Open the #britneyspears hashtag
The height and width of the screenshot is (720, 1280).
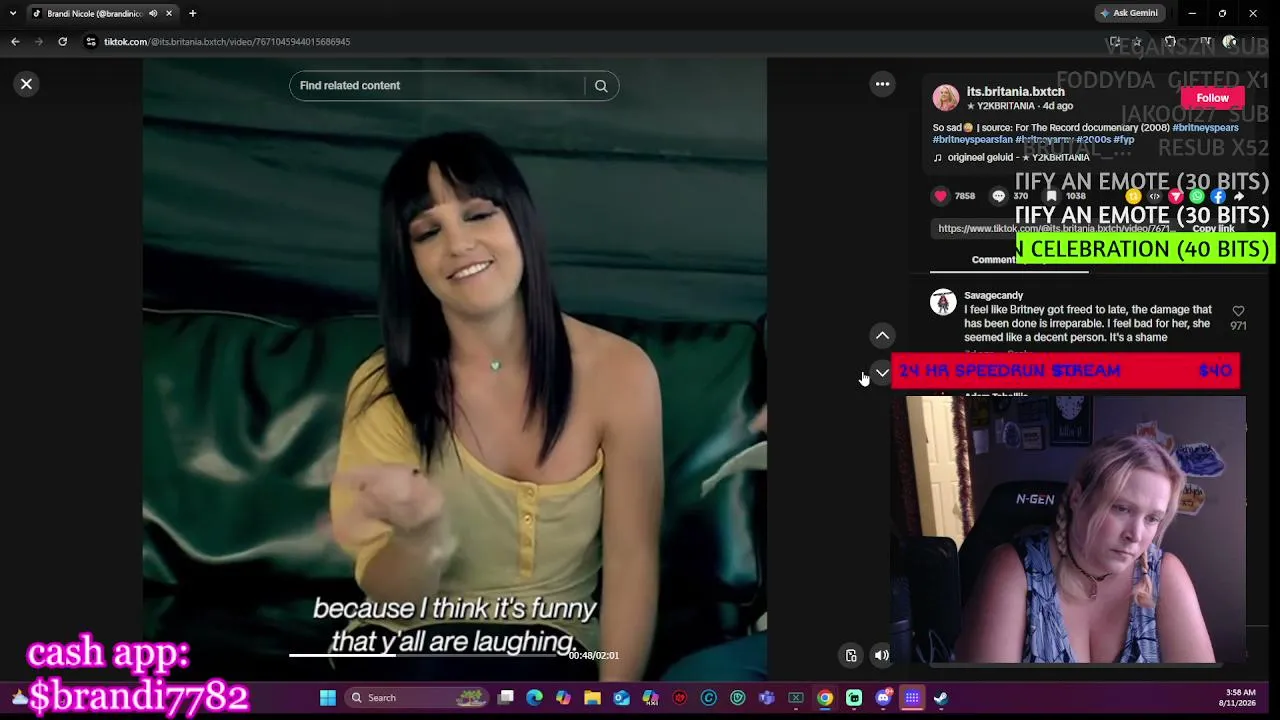coord(1205,128)
